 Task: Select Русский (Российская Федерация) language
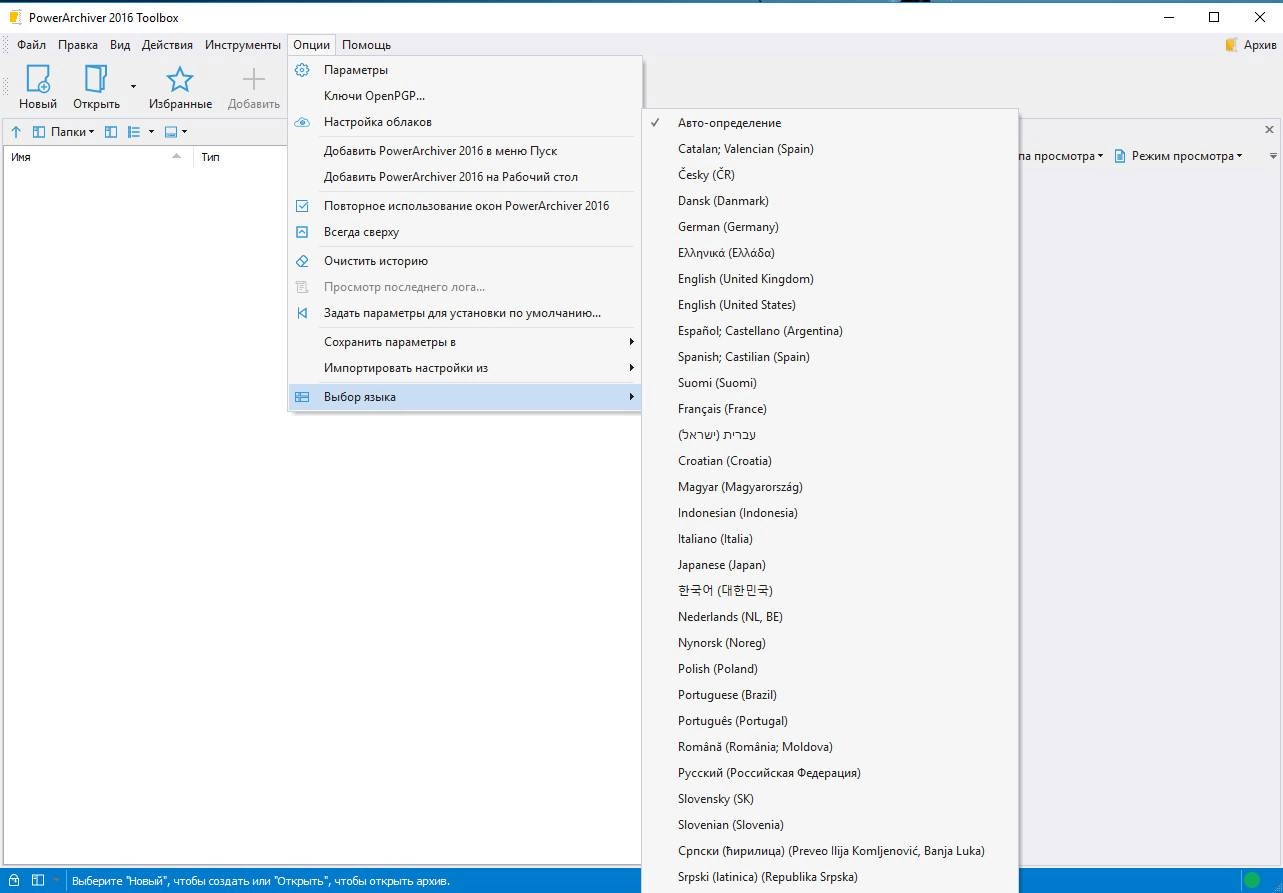pos(830,773)
